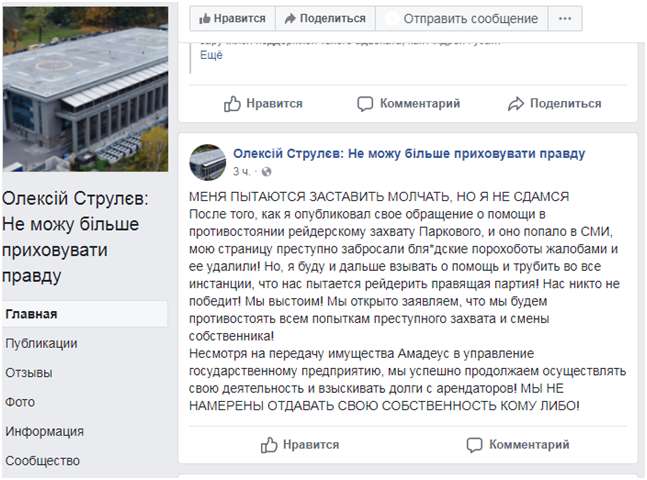
Task: Open the Фото sidebar section
Action: pyautogui.click(x=20, y=402)
